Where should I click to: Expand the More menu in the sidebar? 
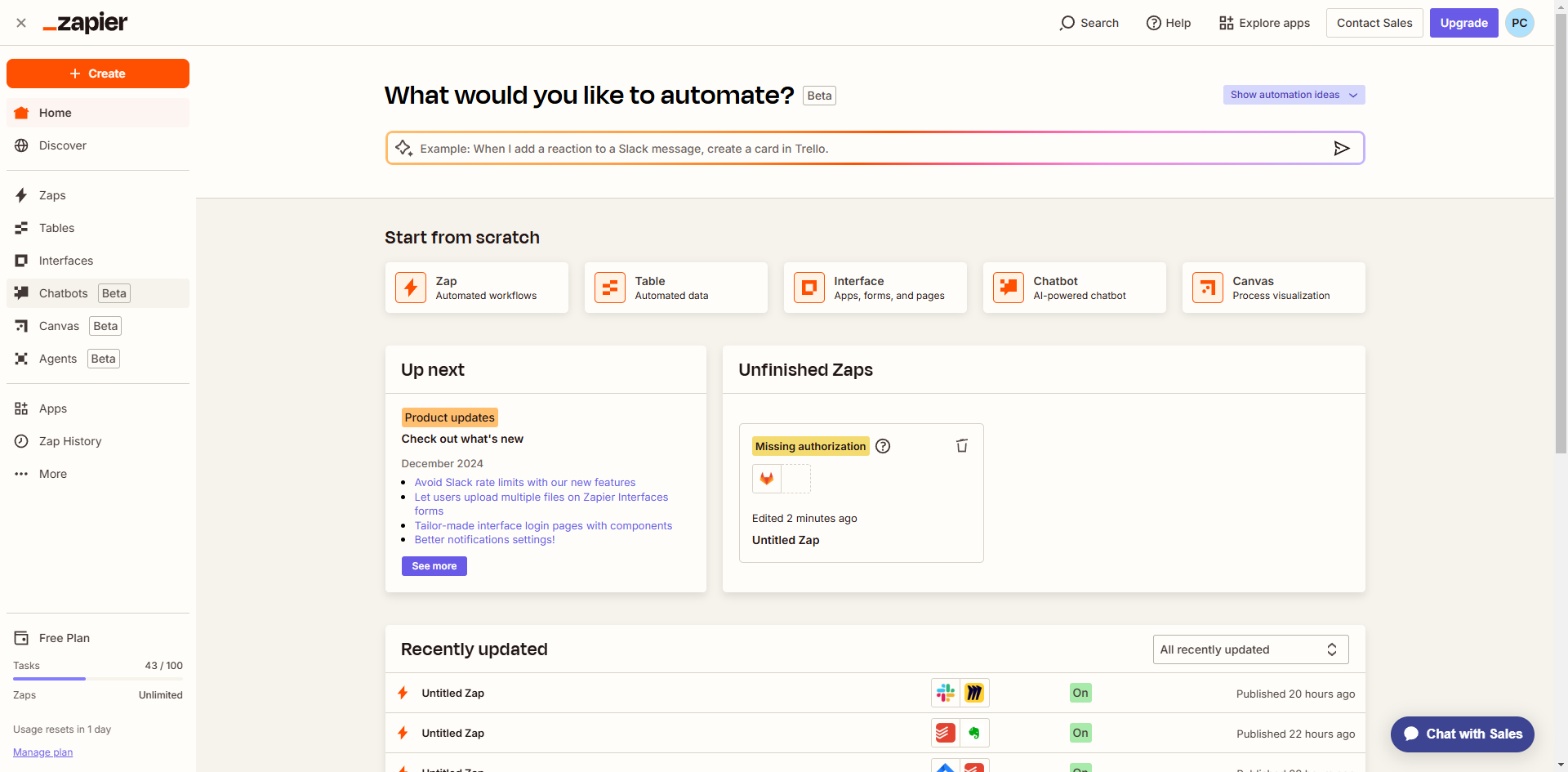pos(53,474)
